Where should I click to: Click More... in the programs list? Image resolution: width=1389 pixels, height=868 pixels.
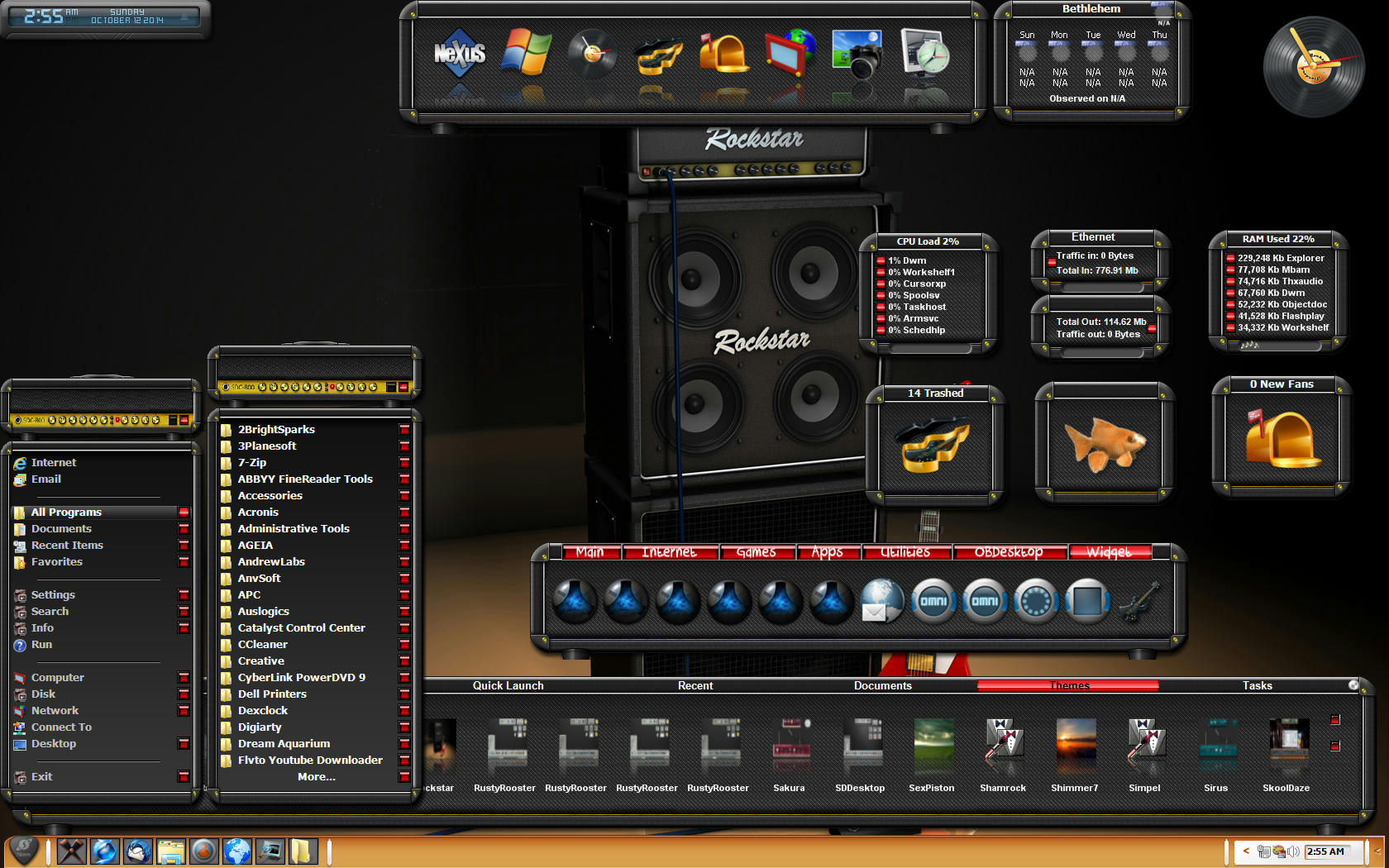[316, 777]
